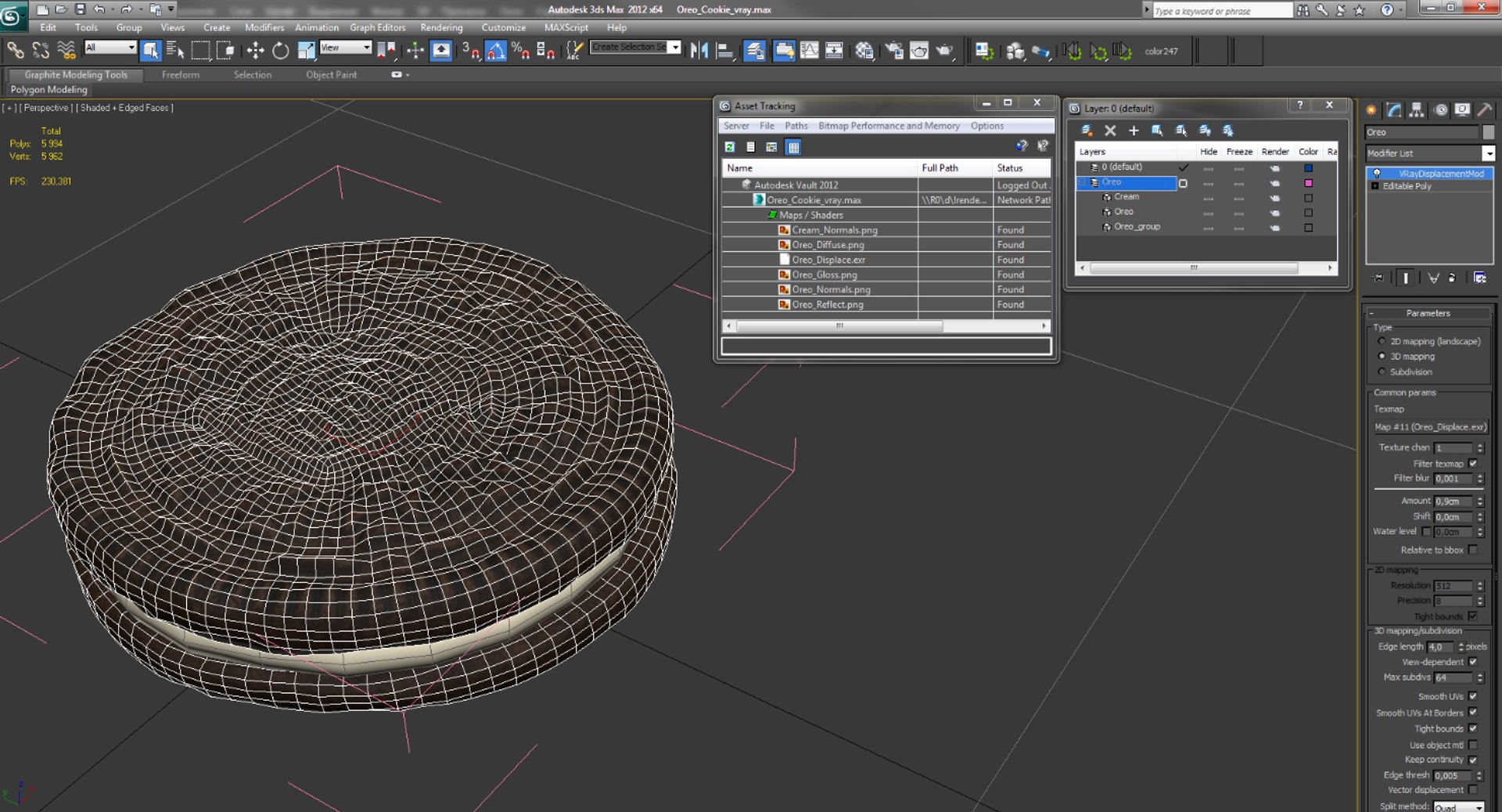Image resolution: width=1502 pixels, height=812 pixels.
Task: Activate the Select and Rotate tool
Action: (x=280, y=51)
